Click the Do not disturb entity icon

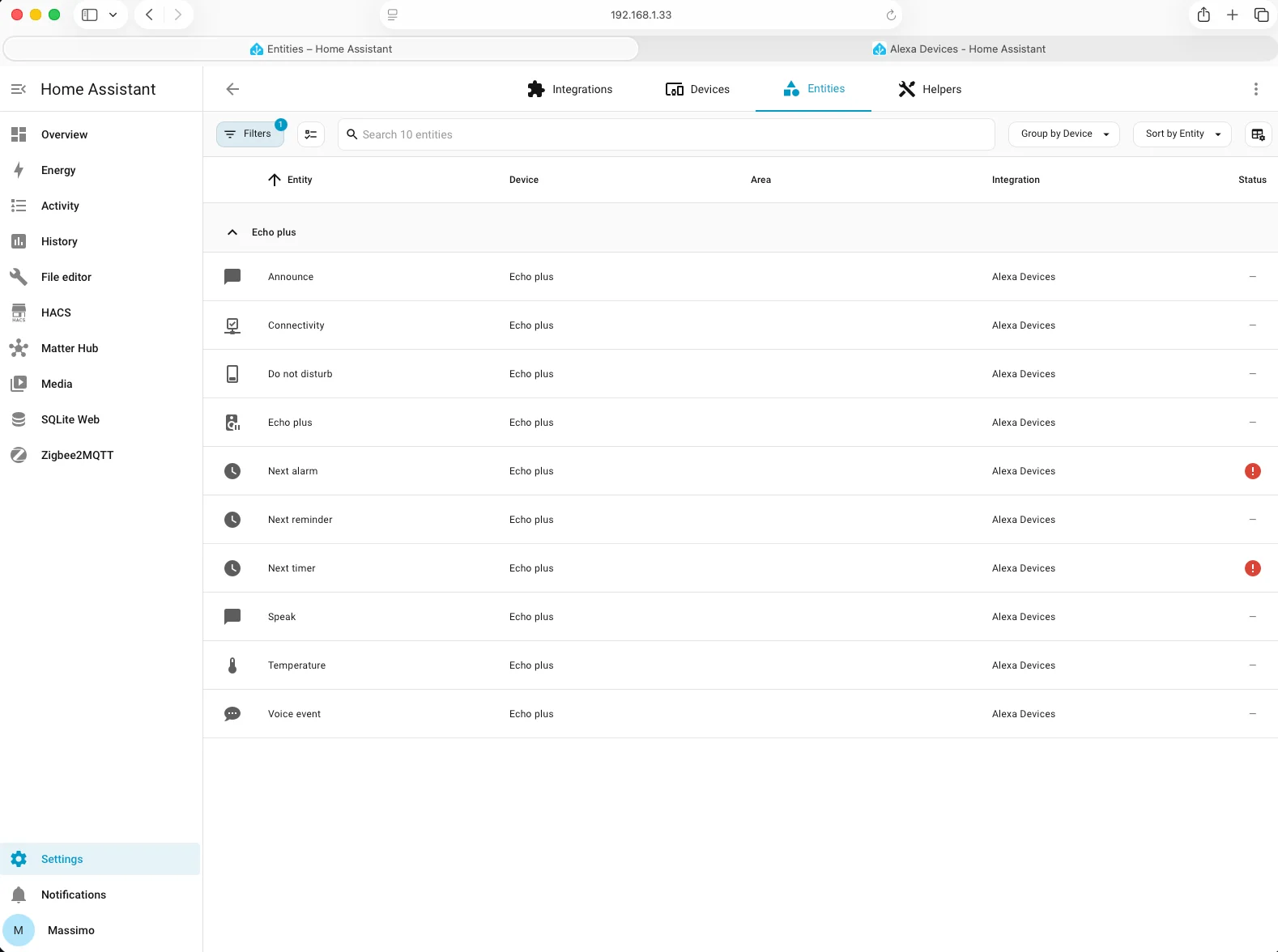[232, 374]
